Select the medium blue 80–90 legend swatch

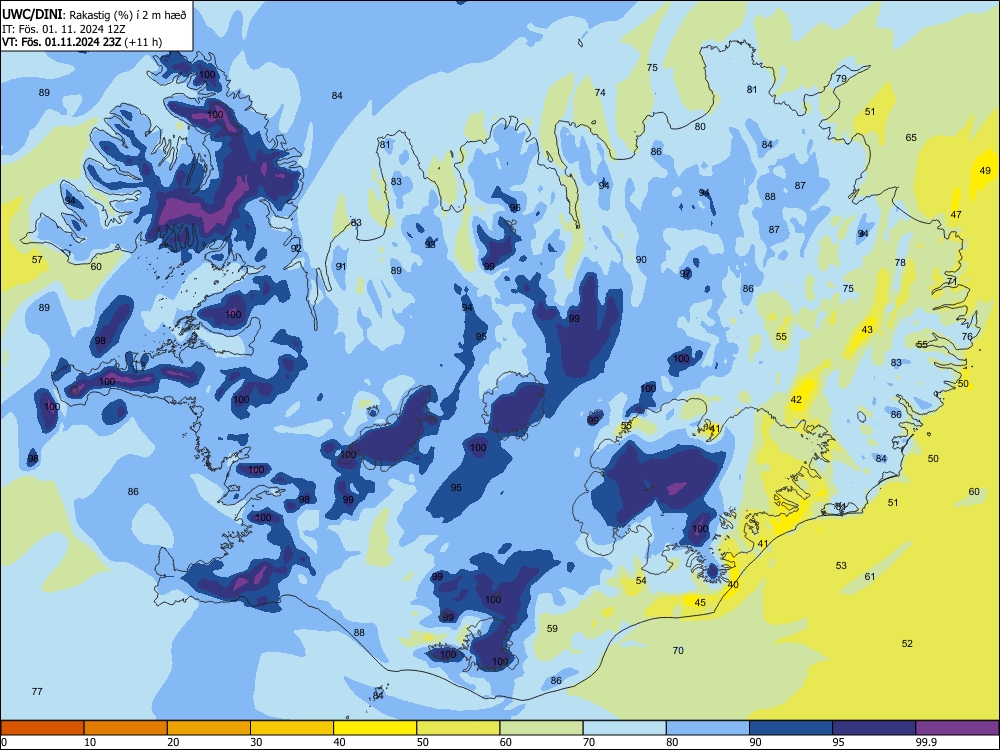tap(707, 728)
